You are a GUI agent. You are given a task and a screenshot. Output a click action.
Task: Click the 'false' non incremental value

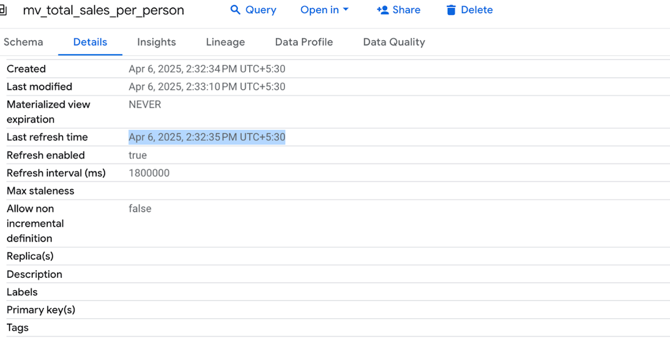(140, 208)
